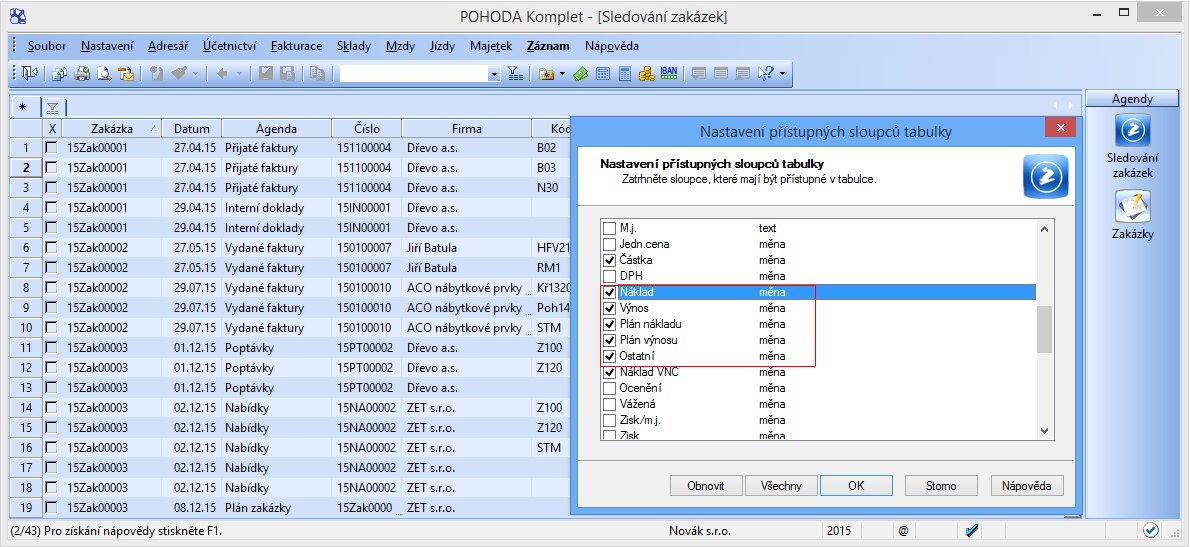Check the Vážená column checkbox
1190x547 pixels.
[609, 404]
